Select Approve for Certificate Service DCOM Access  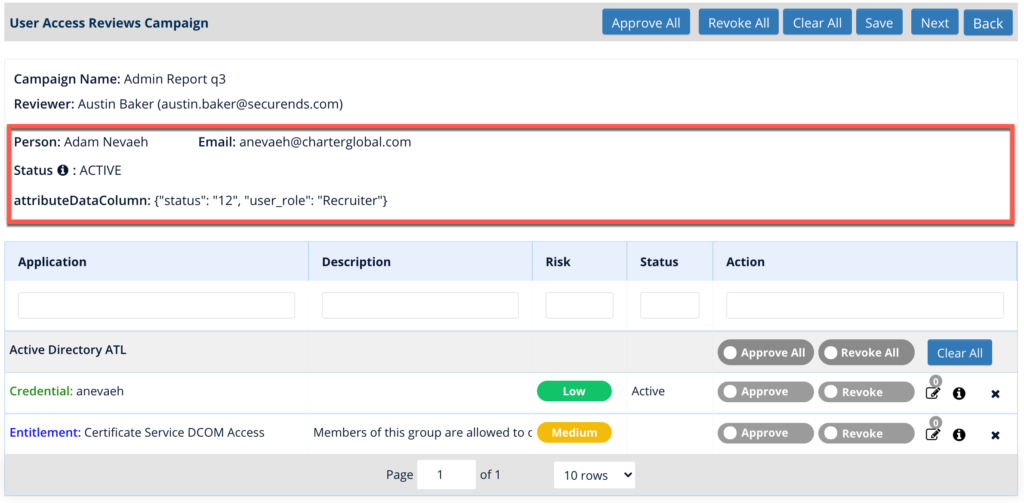click(x=765, y=433)
